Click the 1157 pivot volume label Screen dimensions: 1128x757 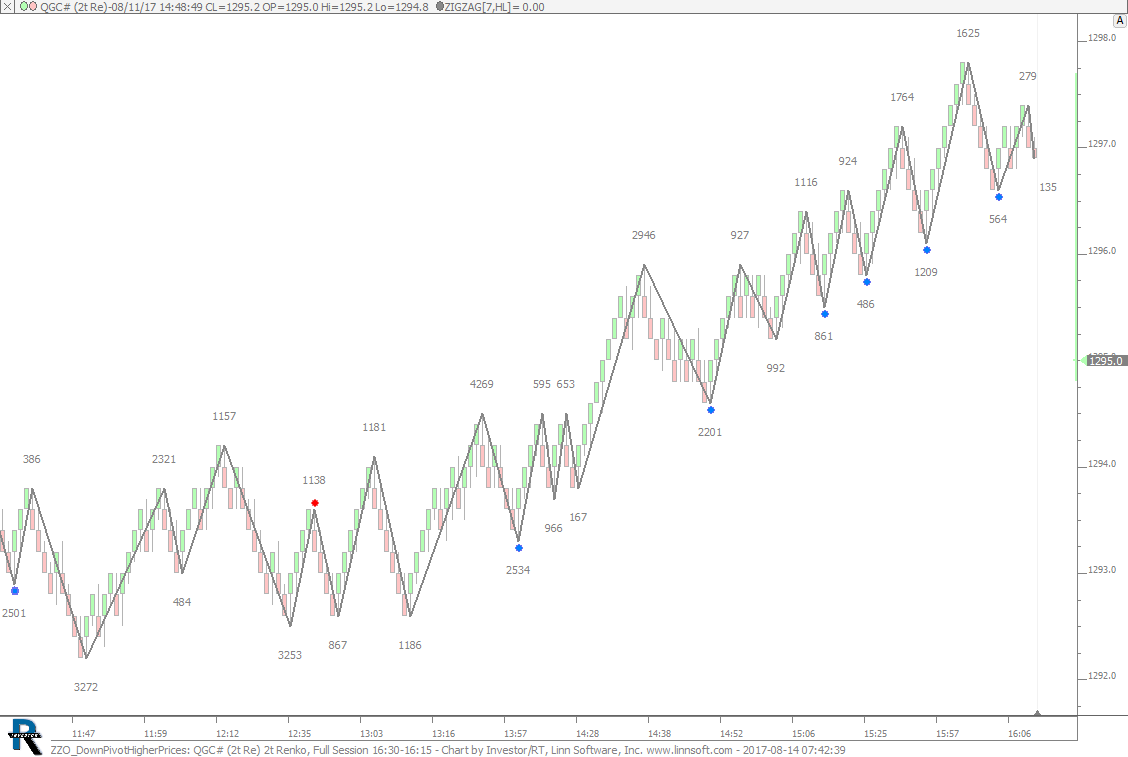tap(224, 416)
